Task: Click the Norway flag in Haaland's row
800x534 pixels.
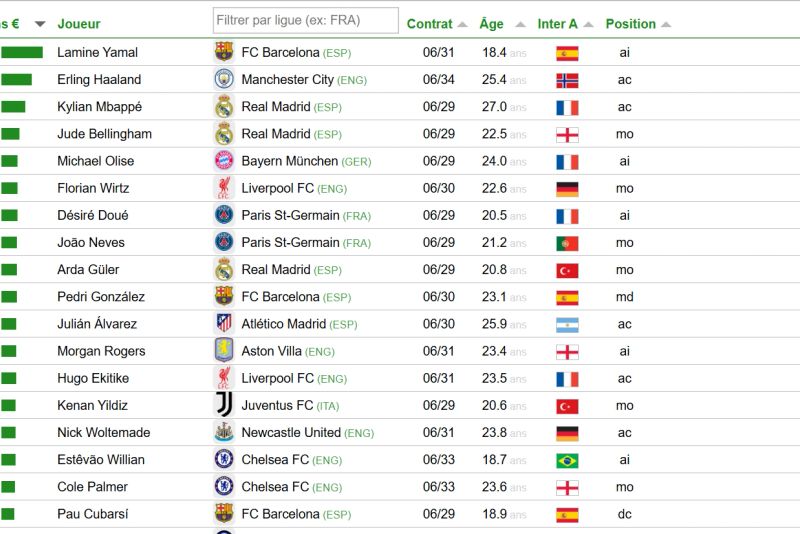Action: [x=567, y=80]
